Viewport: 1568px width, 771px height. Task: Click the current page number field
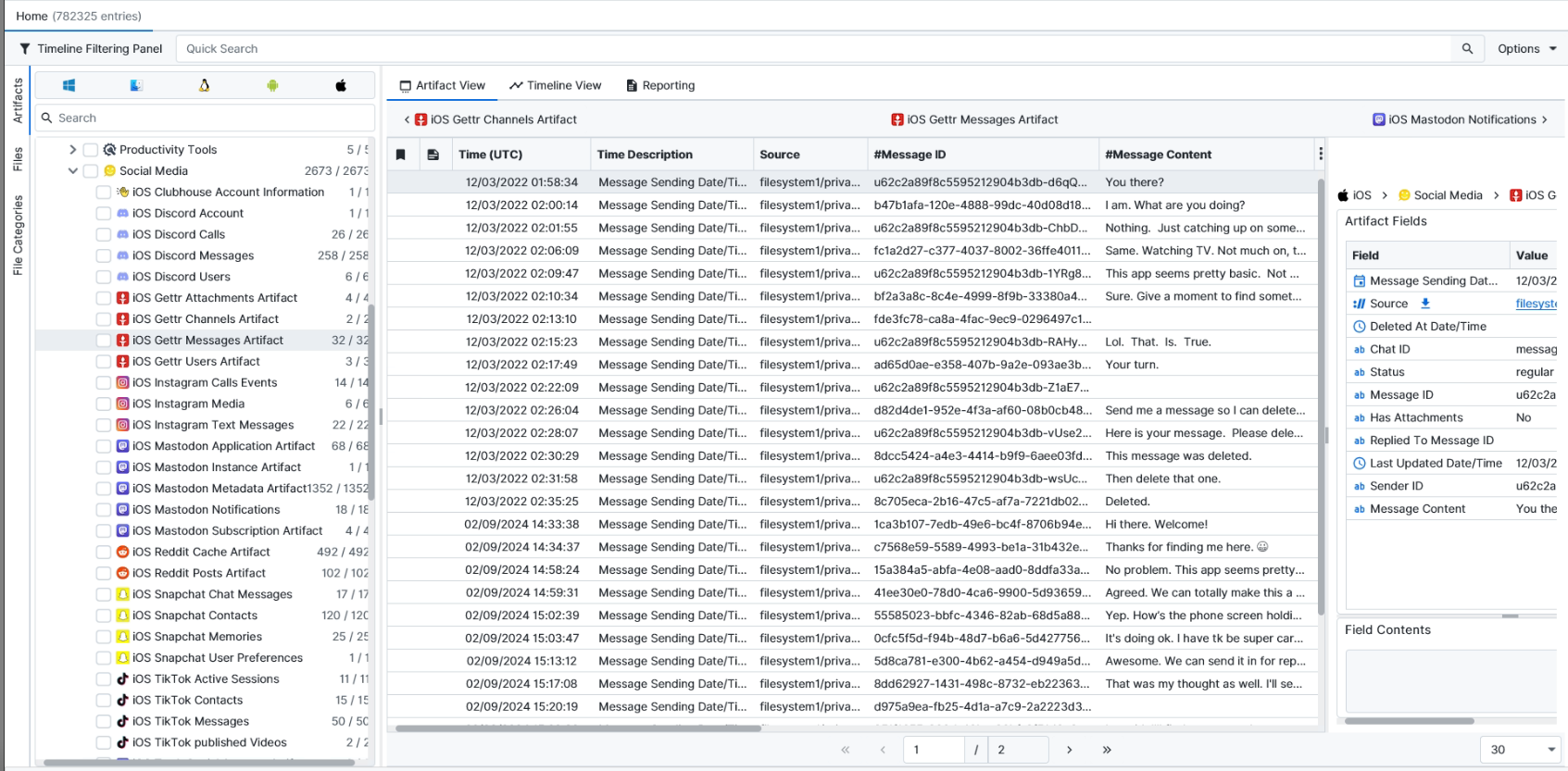coord(934,750)
